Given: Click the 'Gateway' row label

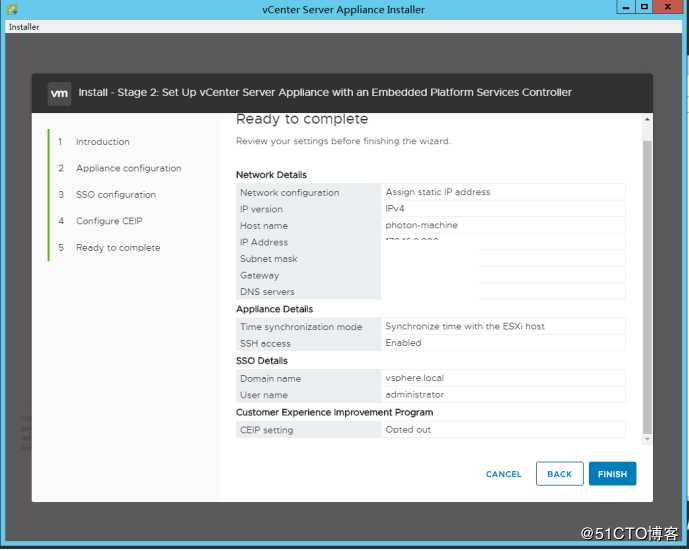Looking at the screenshot, I should tap(259, 276).
